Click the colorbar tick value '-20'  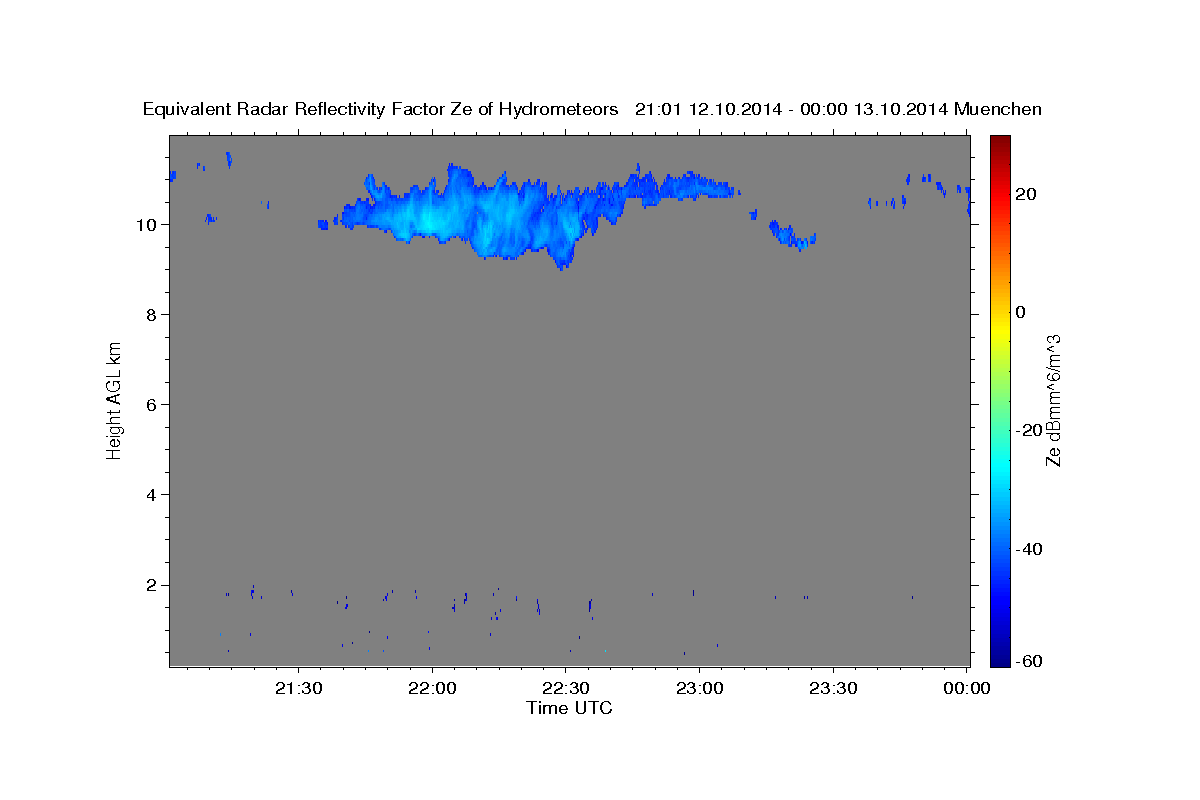tap(1029, 430)
